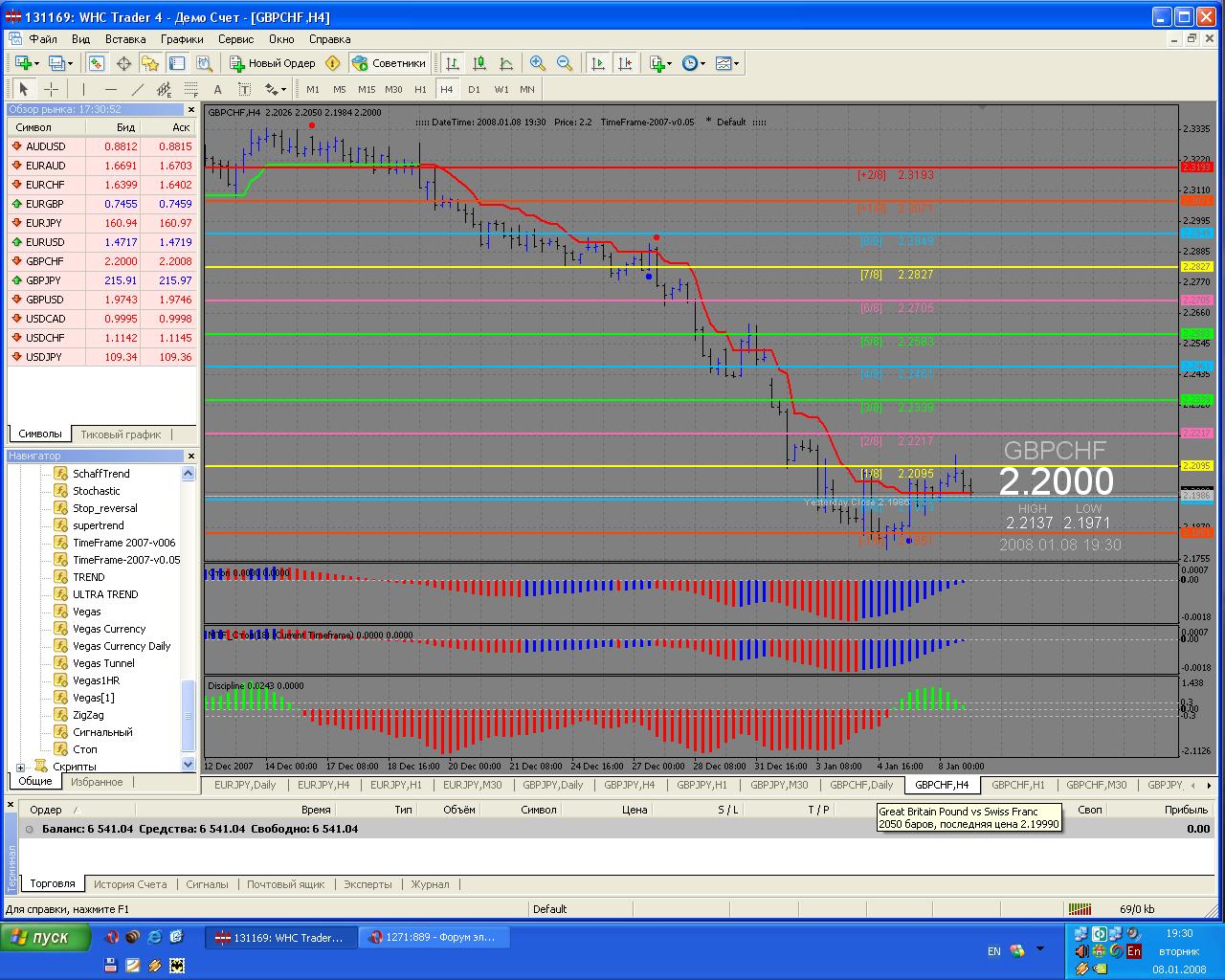Select the text label tool
This screenshot has height=980, width=1225.
point(244,89)
